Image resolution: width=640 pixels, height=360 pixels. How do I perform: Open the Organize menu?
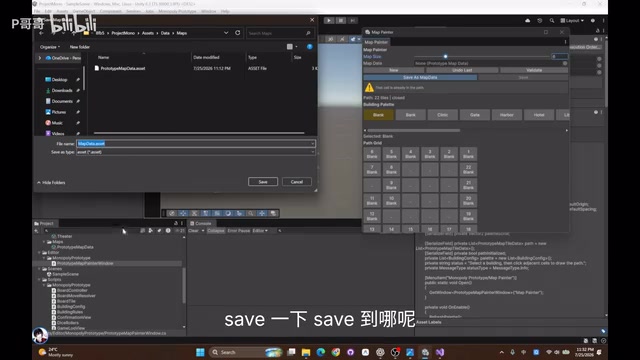click(x=50, y=47)
